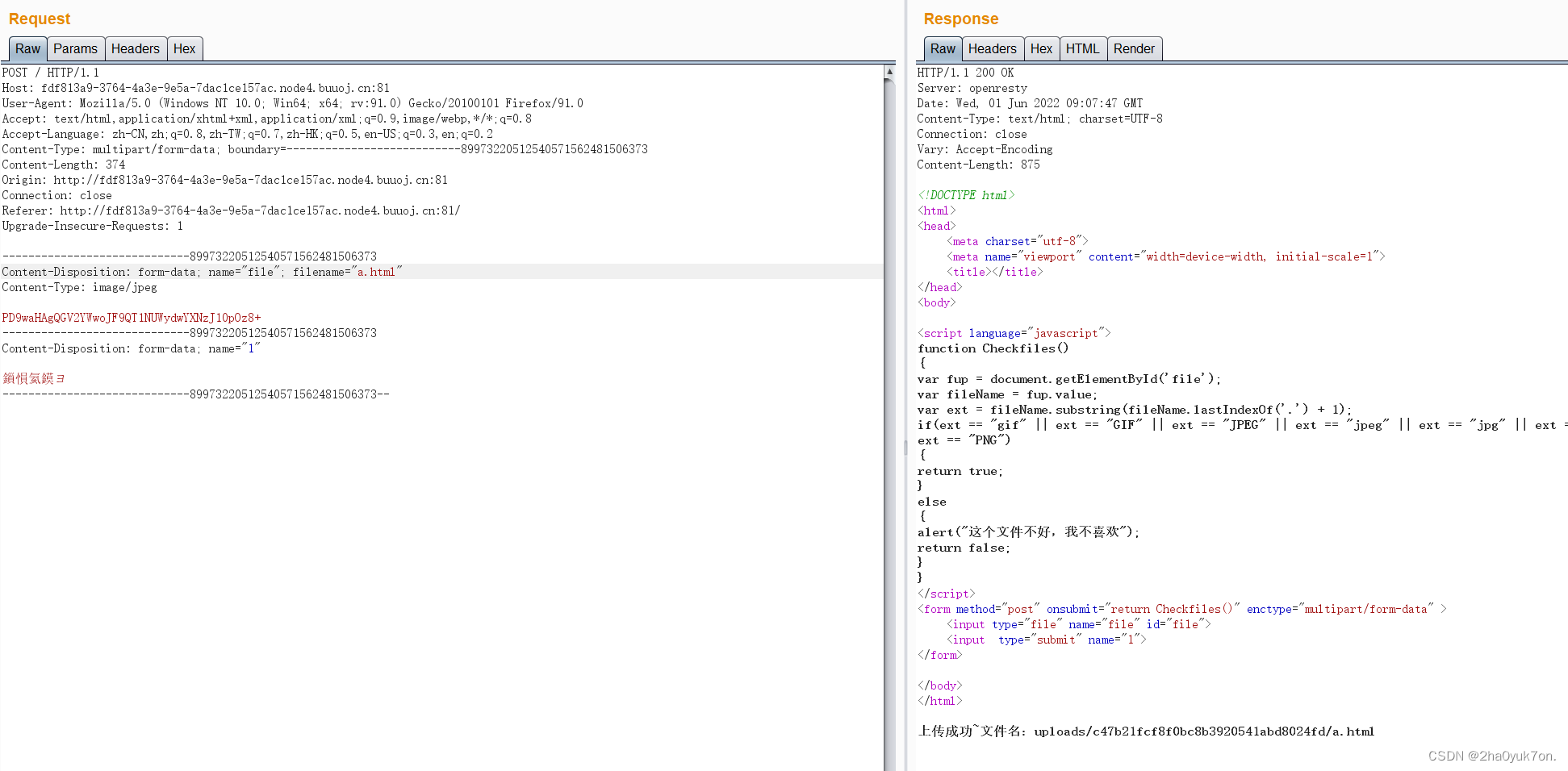The height and width of the screenshot is (771, 1568).
Task: Click the response Date header line
Action: [1030, 103]
